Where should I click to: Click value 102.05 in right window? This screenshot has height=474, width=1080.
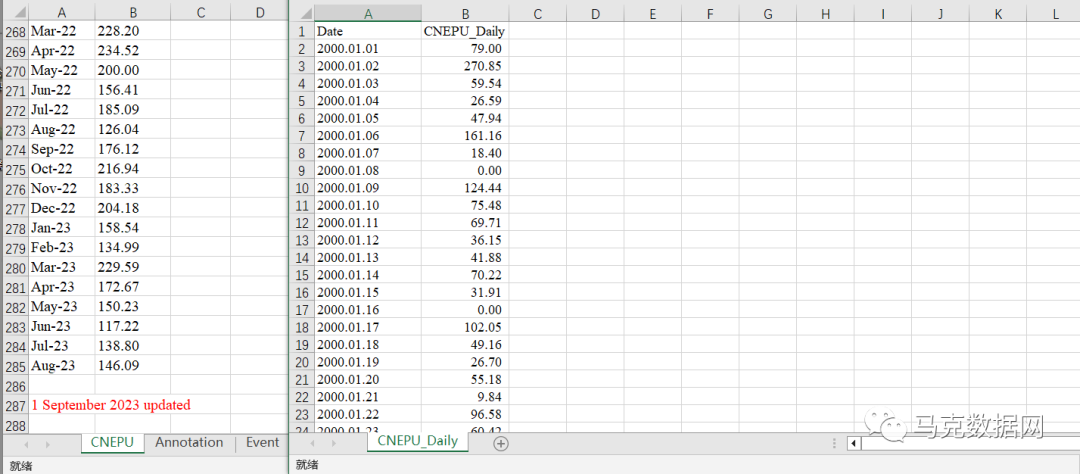click(x=466, y=327)
